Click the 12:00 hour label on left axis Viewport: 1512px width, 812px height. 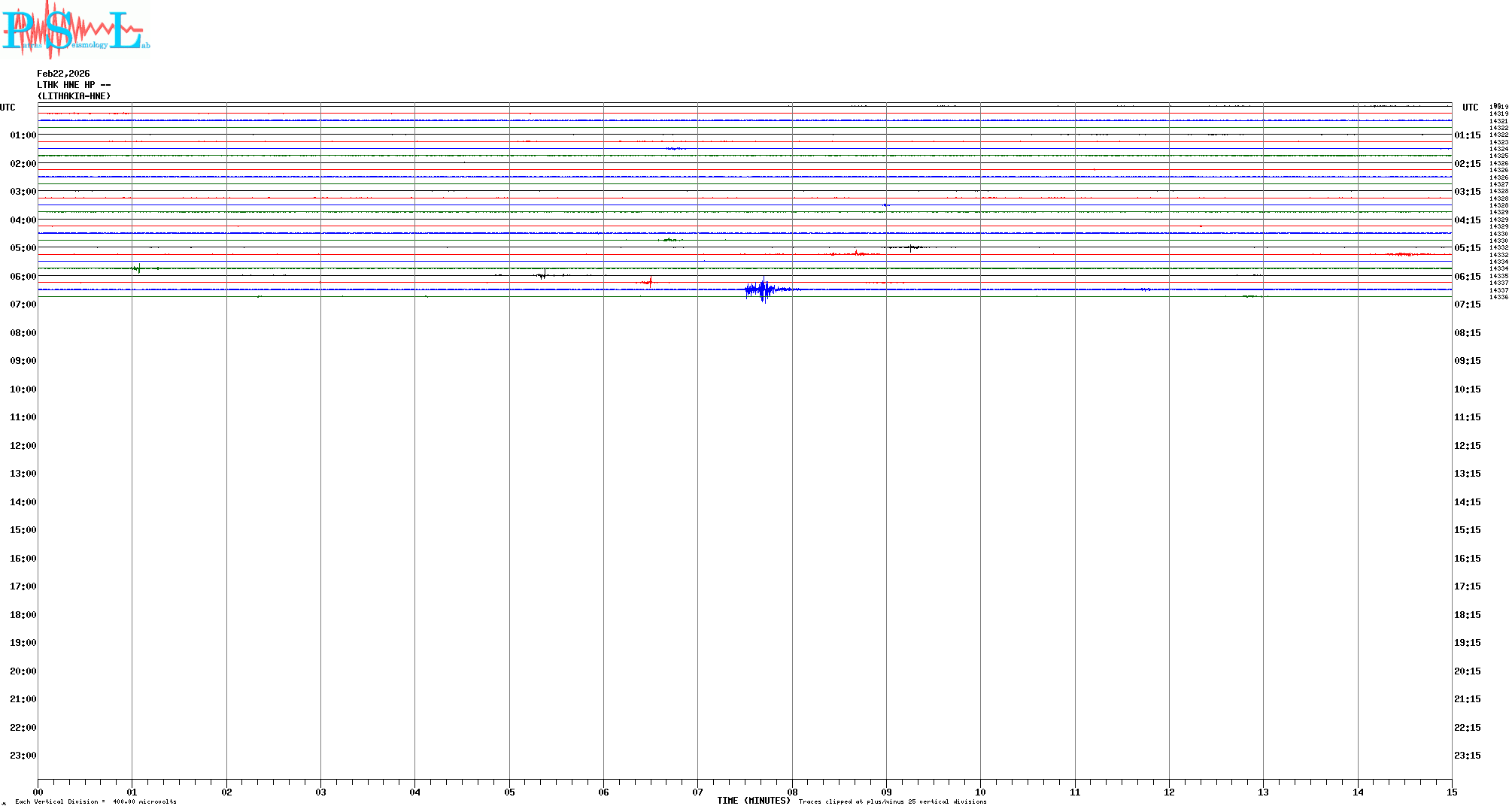point(23,446)
